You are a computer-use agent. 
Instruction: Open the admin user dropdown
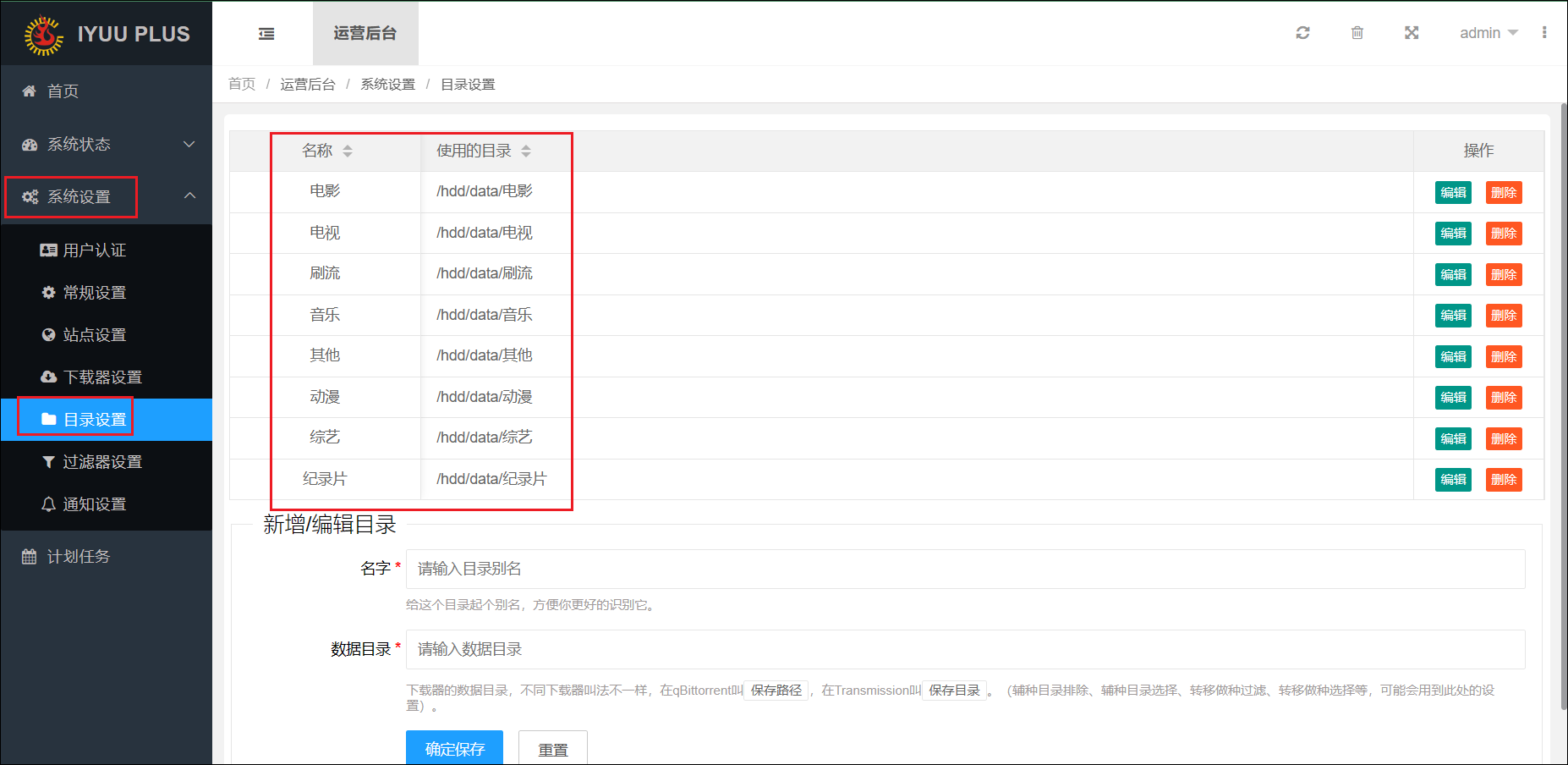click(x=1488, y=33)
